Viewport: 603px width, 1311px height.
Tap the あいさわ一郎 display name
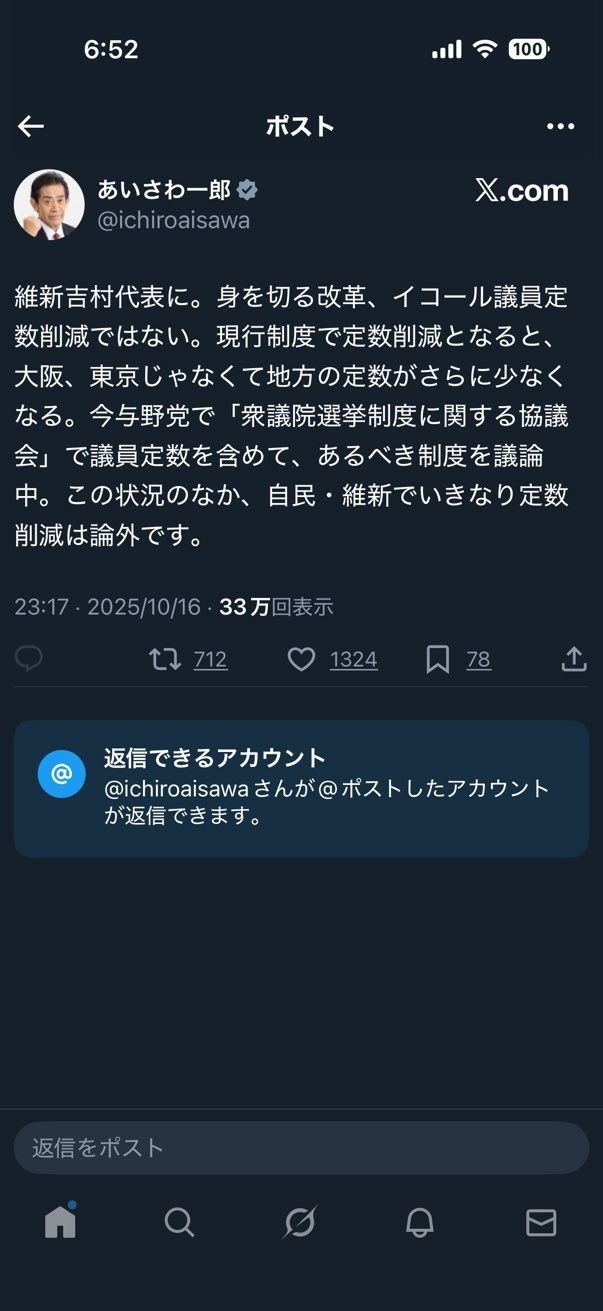164,190
